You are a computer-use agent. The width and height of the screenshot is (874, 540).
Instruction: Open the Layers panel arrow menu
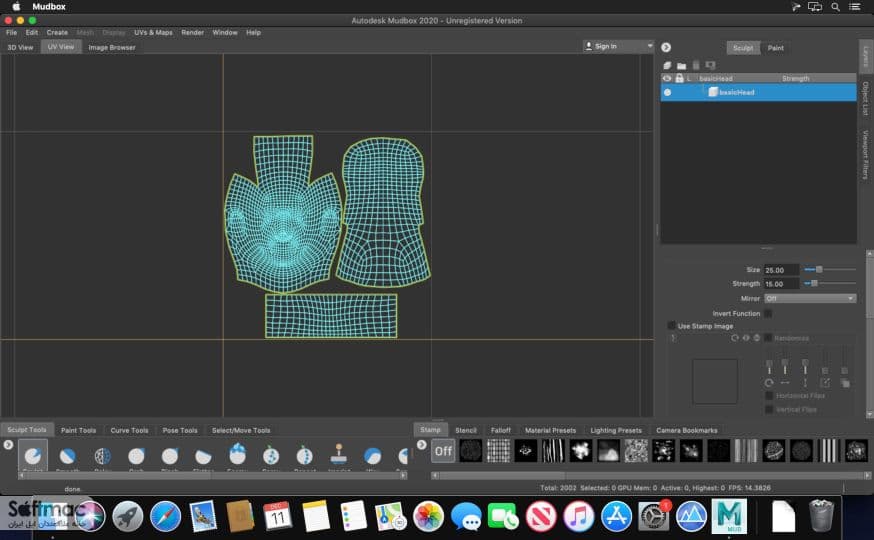pyautogui.click(x=666, y=47)
